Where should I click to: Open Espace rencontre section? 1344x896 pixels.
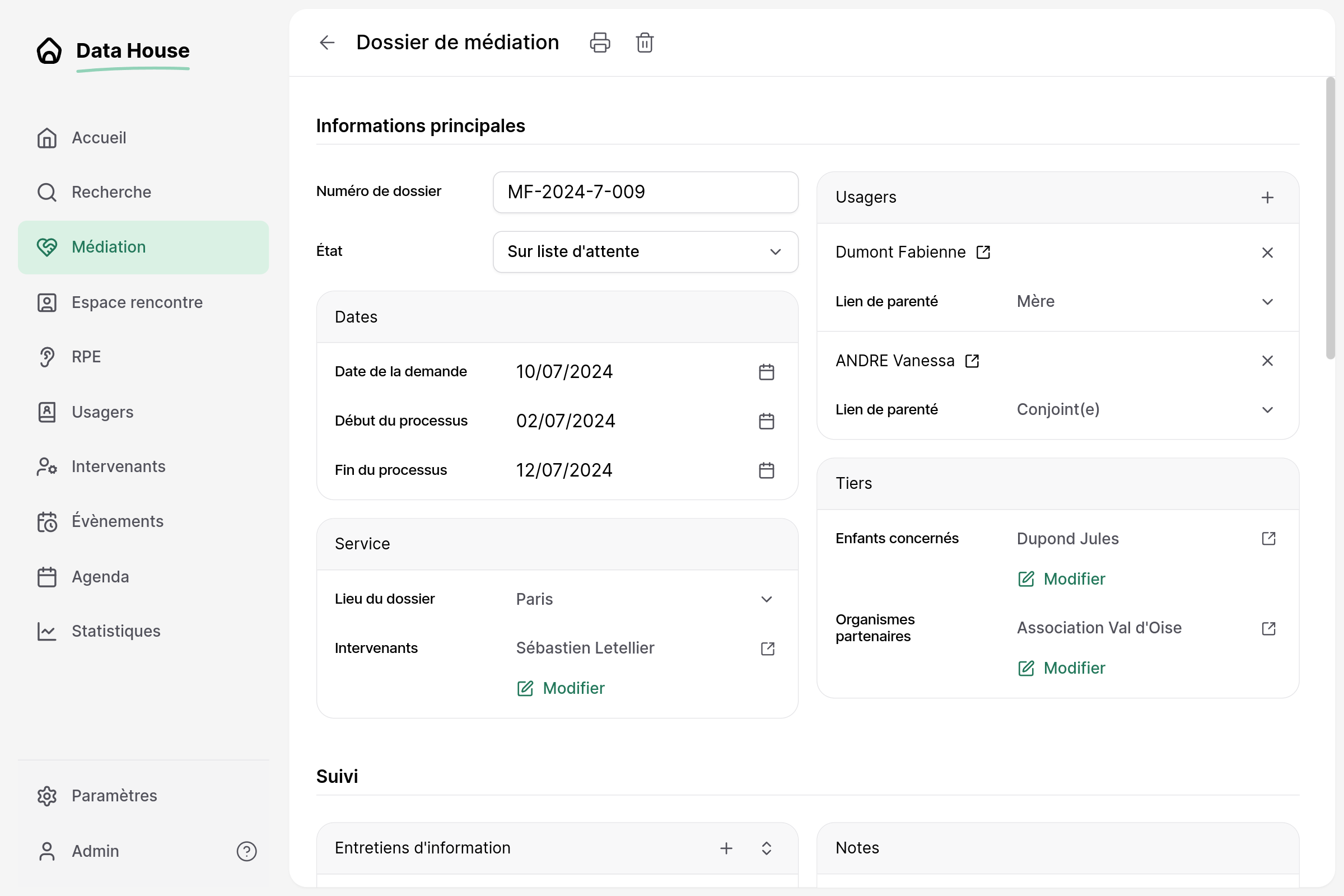(143, 302)
